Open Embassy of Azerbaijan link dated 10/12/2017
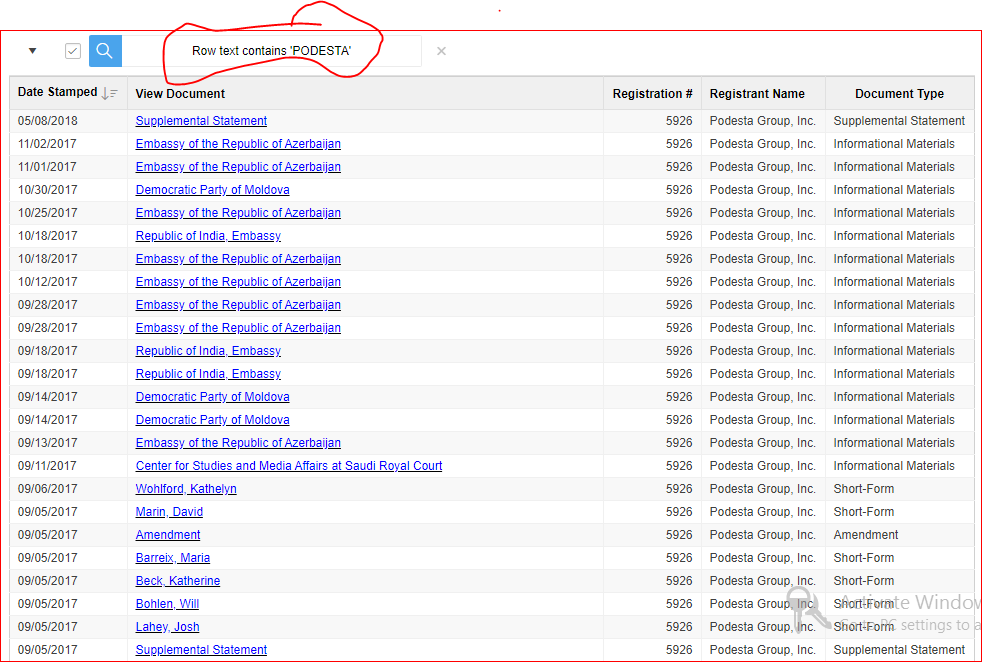 (238, 282)
